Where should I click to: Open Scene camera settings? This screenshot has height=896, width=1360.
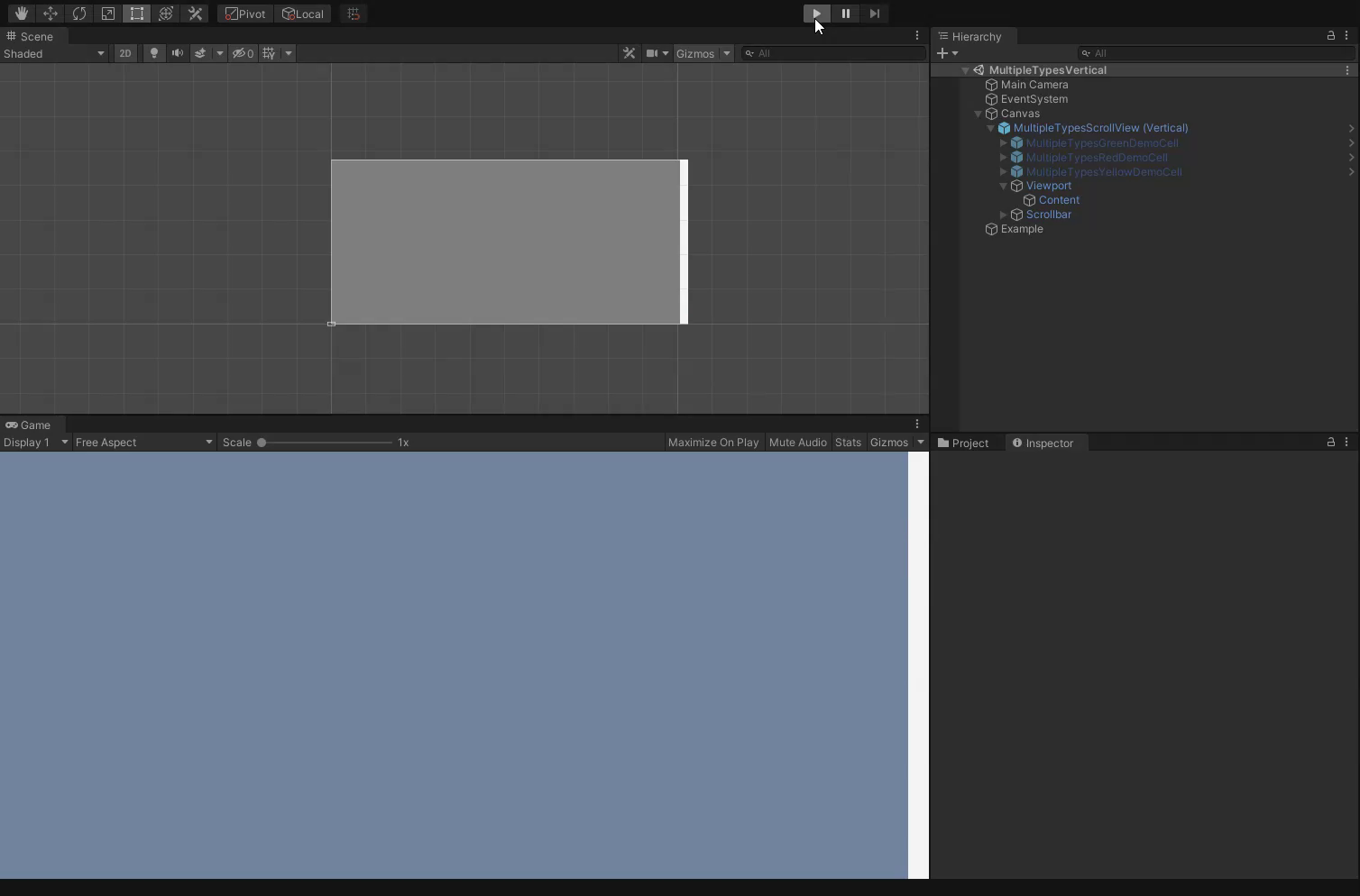click(657, 53)
